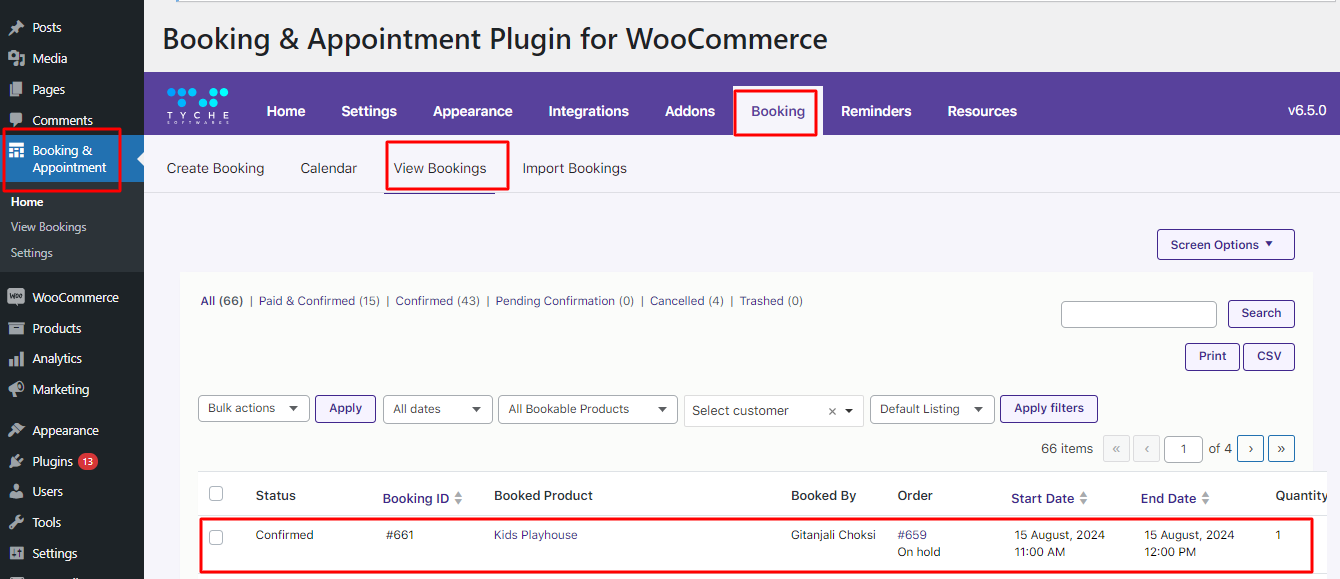Click the Search button
The image size is (1340, 579).
tap(1261, 313)
